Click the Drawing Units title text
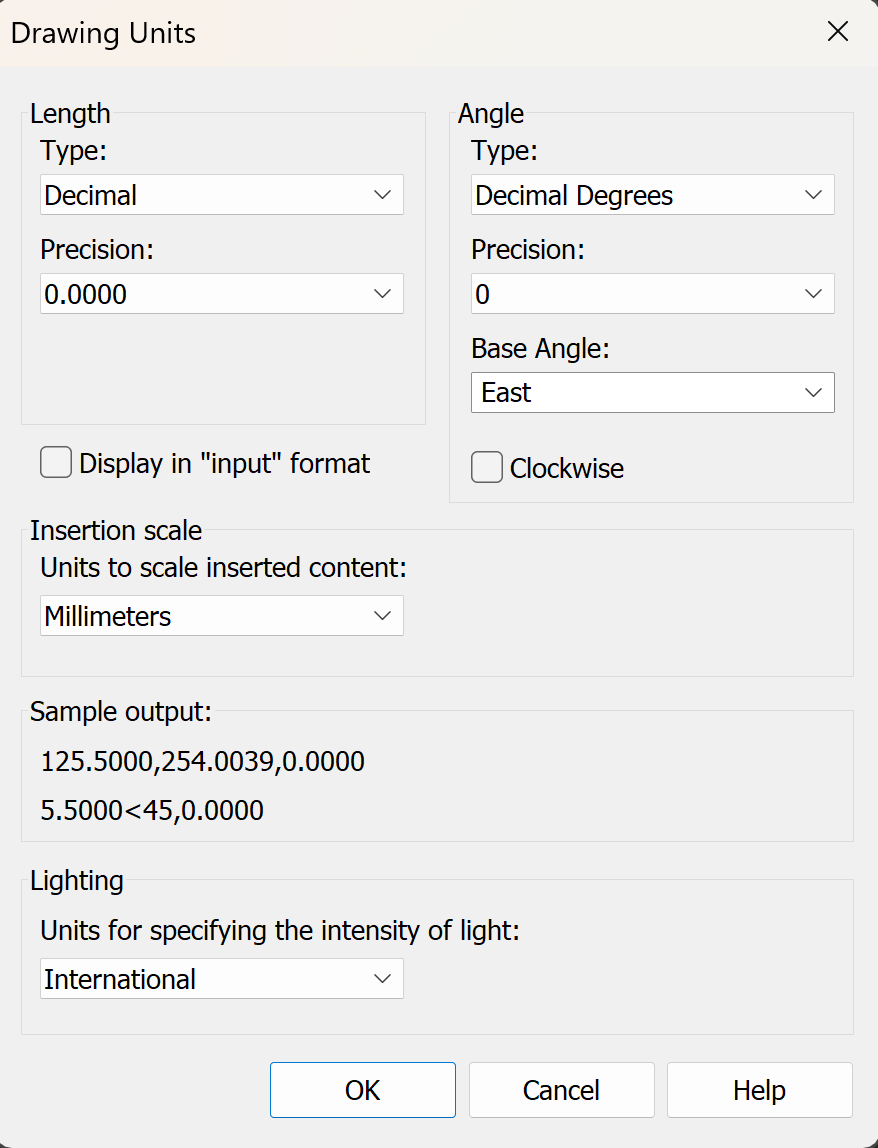The height and width of the screenshot is (1148, 878). (x=103, y=33)
